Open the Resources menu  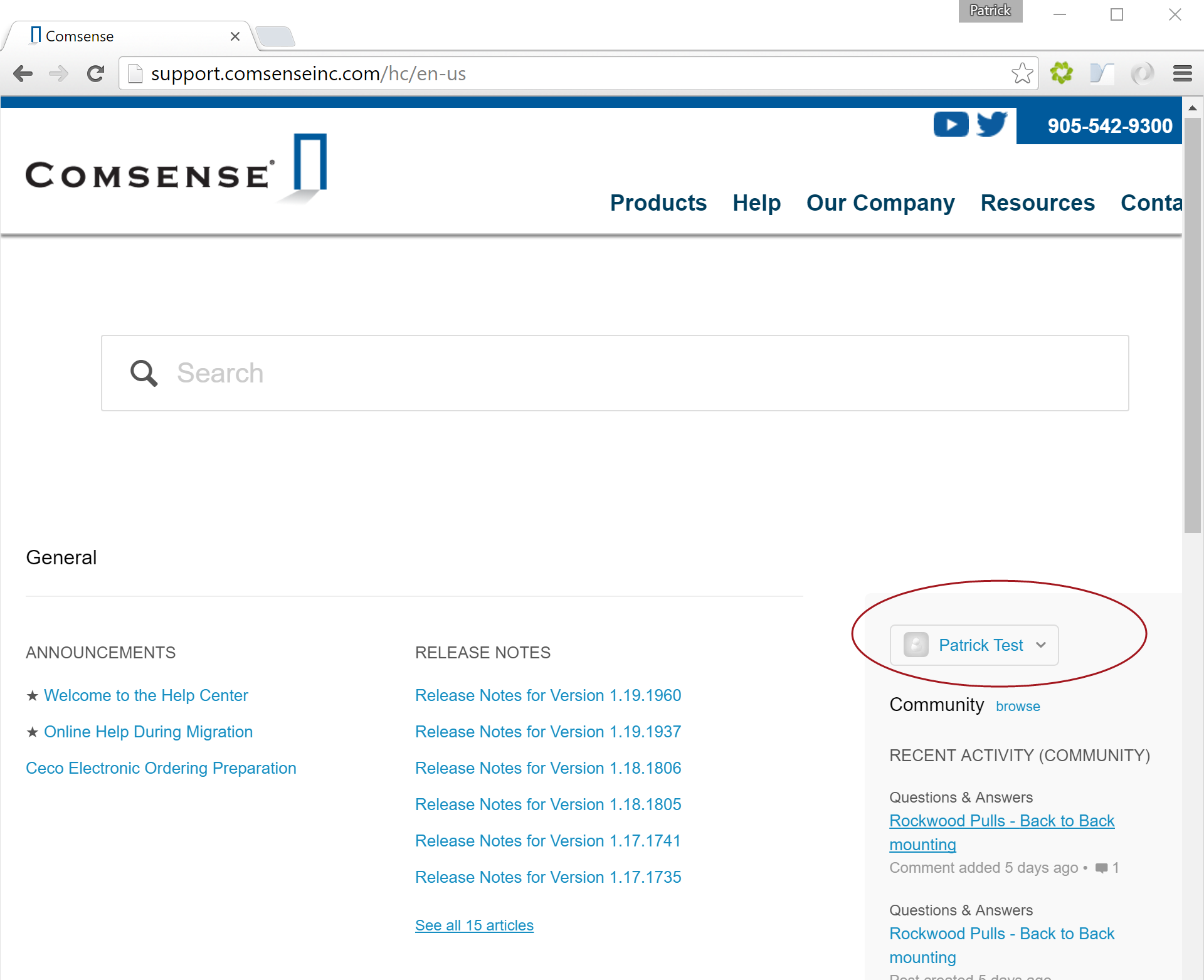coord(1037,203)
